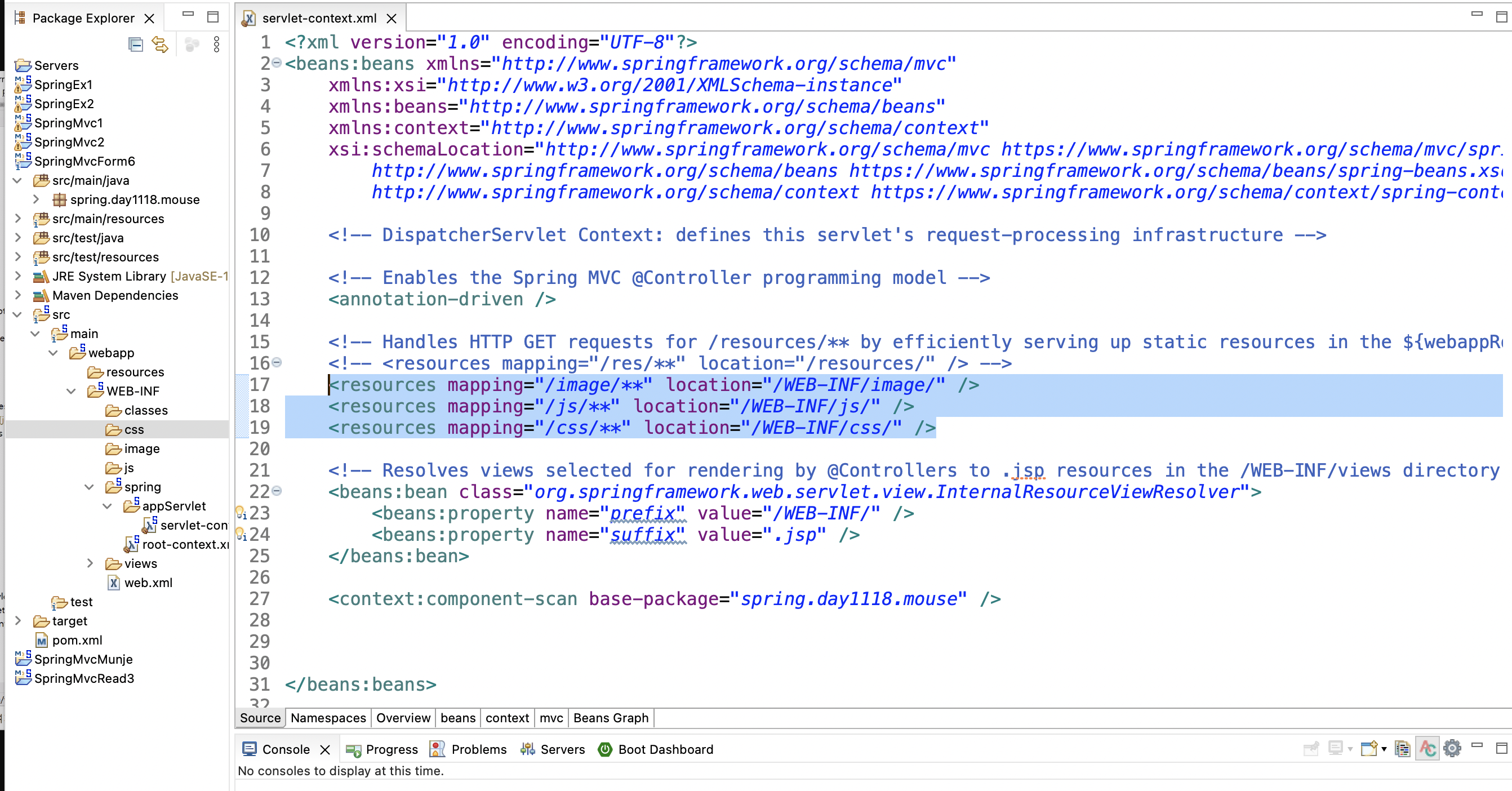Image resolution: width=1512 pixels, height=791 pixels.
Task: Click the console clipboard copy icon
Action: click(1402, 749)
